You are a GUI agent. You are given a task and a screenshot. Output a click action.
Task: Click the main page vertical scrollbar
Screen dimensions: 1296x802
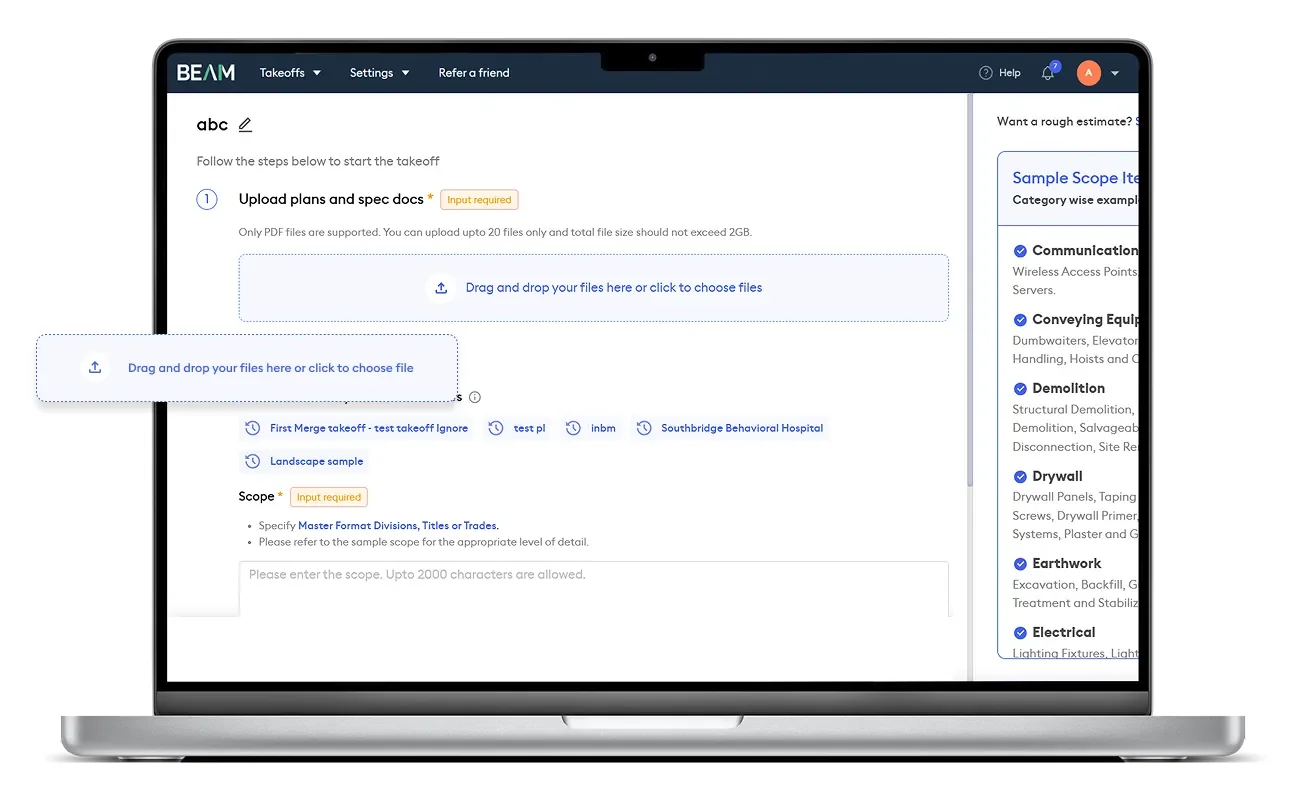(x=969, y=300)
